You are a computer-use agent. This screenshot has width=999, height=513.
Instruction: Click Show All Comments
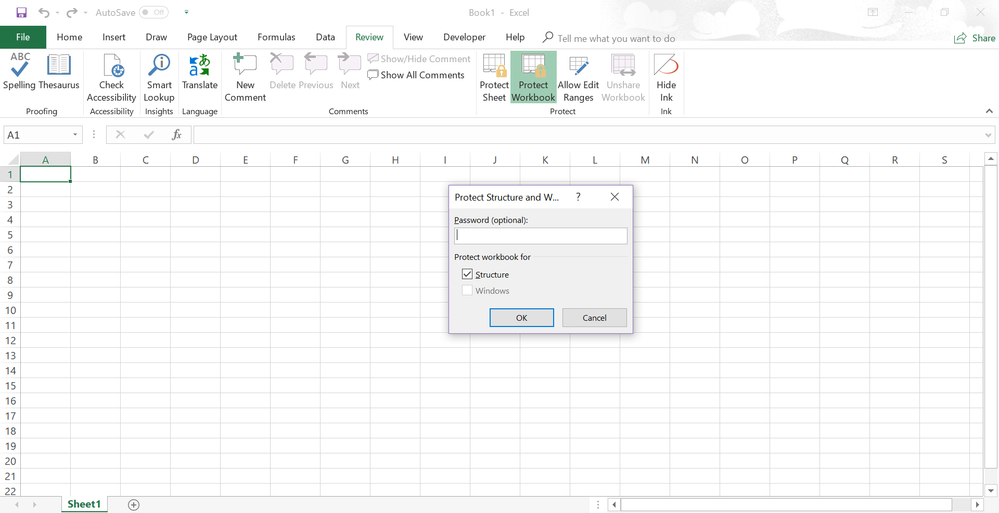coord(416,75)
